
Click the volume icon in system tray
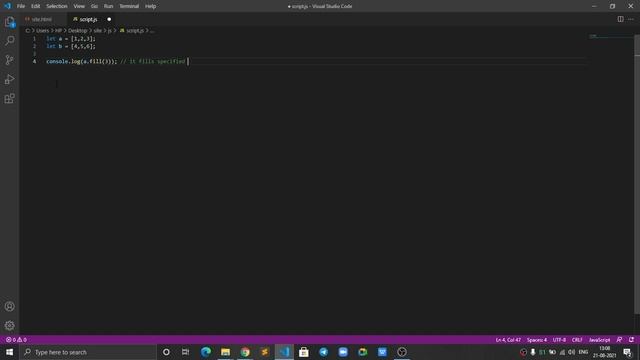click(572, 352)
